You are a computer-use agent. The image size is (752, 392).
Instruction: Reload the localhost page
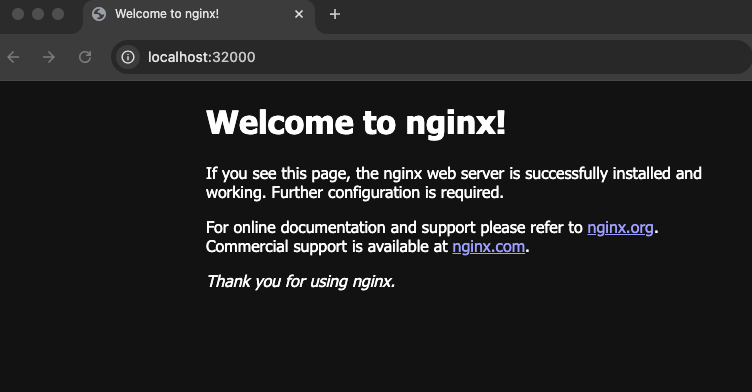[85, 57]
